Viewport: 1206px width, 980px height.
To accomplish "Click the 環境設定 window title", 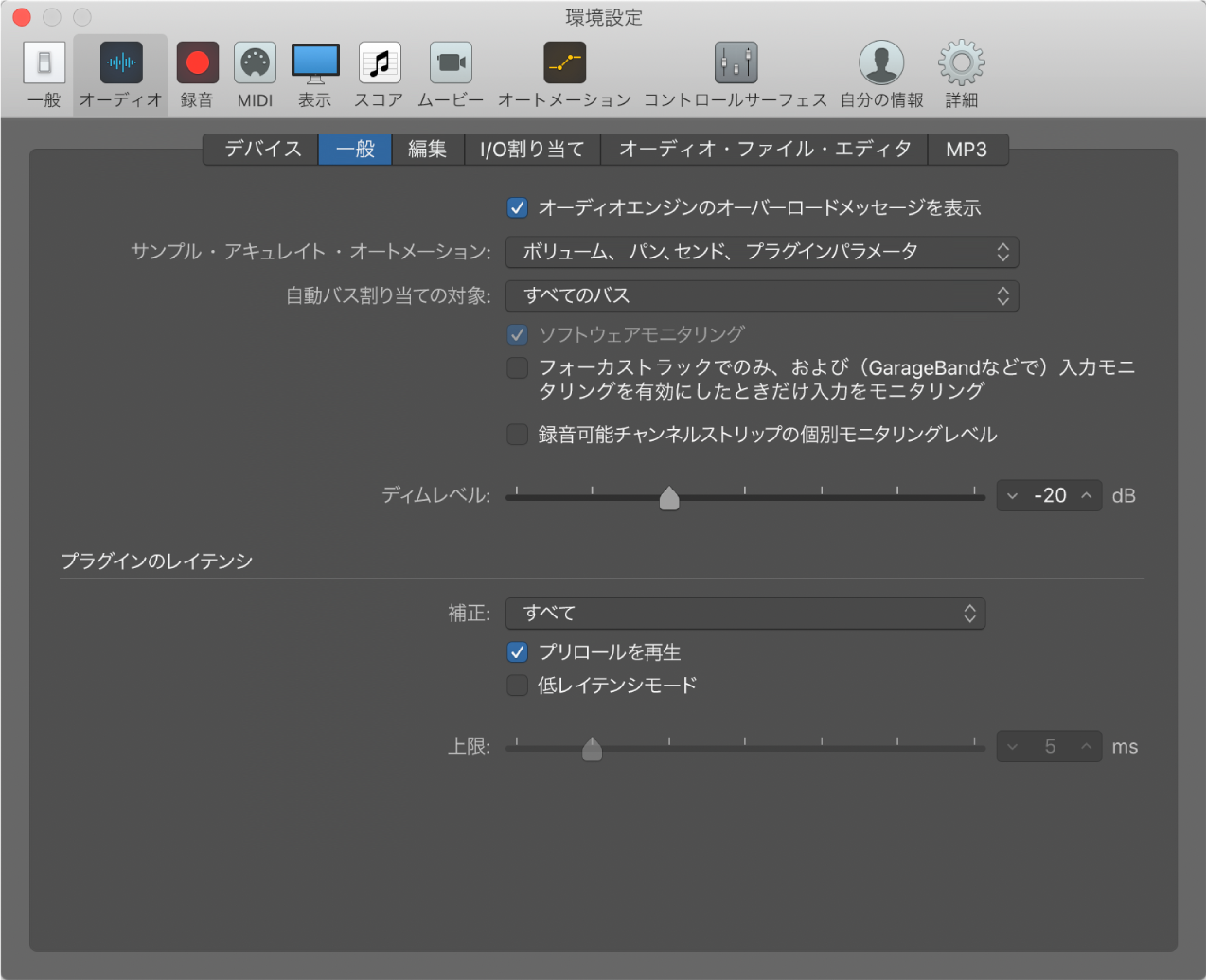I will point(604,17).
